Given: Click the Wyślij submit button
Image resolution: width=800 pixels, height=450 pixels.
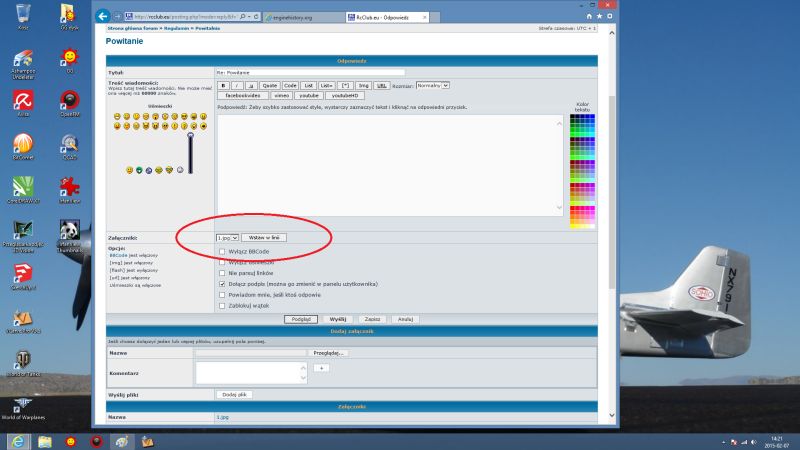Looking at the screenshot, I should [338, 319].
